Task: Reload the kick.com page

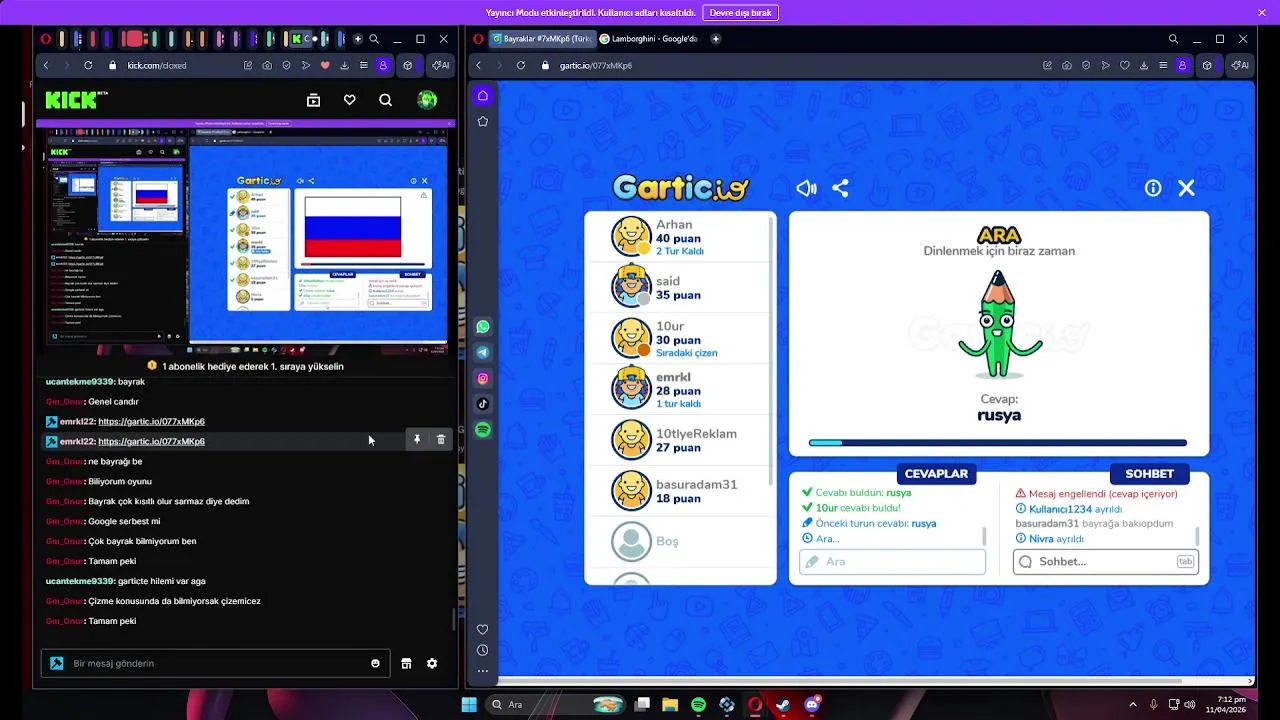Action: click(88, 65)
